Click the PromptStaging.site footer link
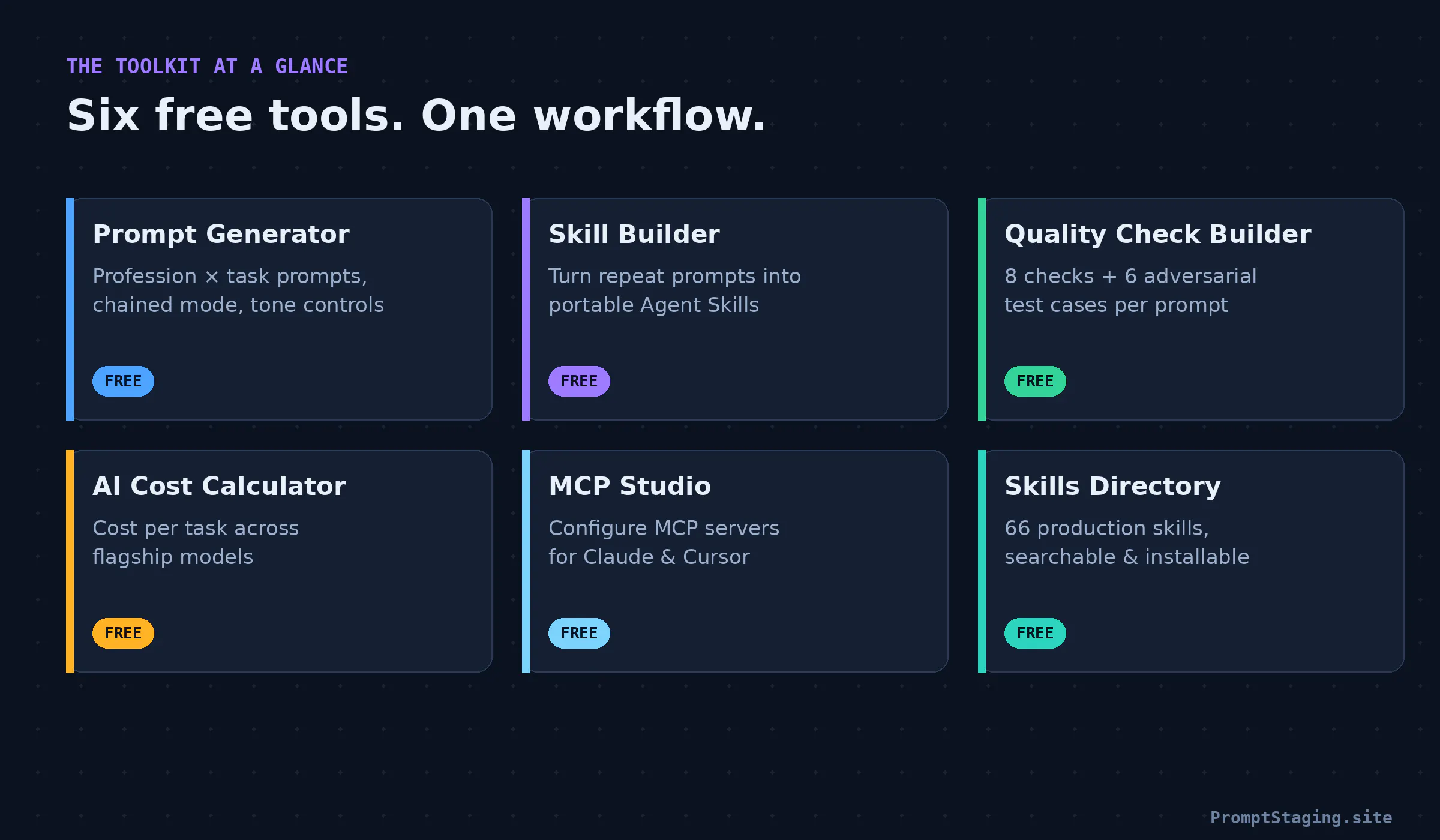Viewport: 1440px width, 840px height. [1301, 817]
